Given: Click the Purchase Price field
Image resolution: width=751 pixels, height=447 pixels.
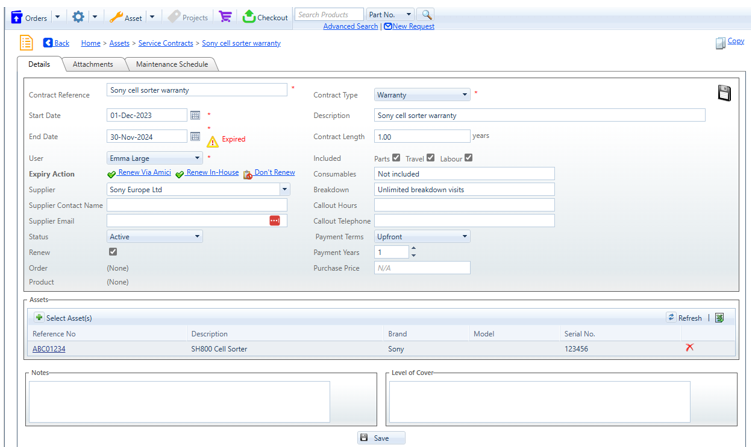Looking at the screenshot, I should 422,268.
